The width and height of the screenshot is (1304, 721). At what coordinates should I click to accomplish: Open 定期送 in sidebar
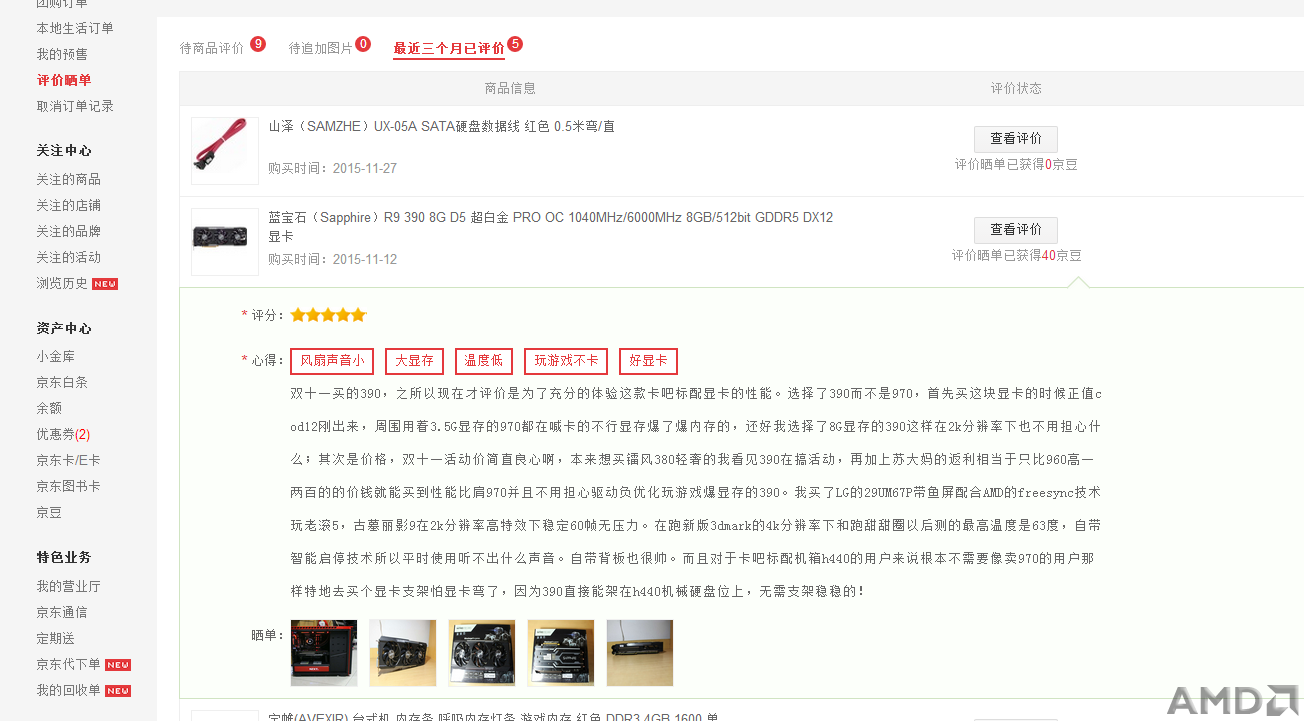(56, 638)
